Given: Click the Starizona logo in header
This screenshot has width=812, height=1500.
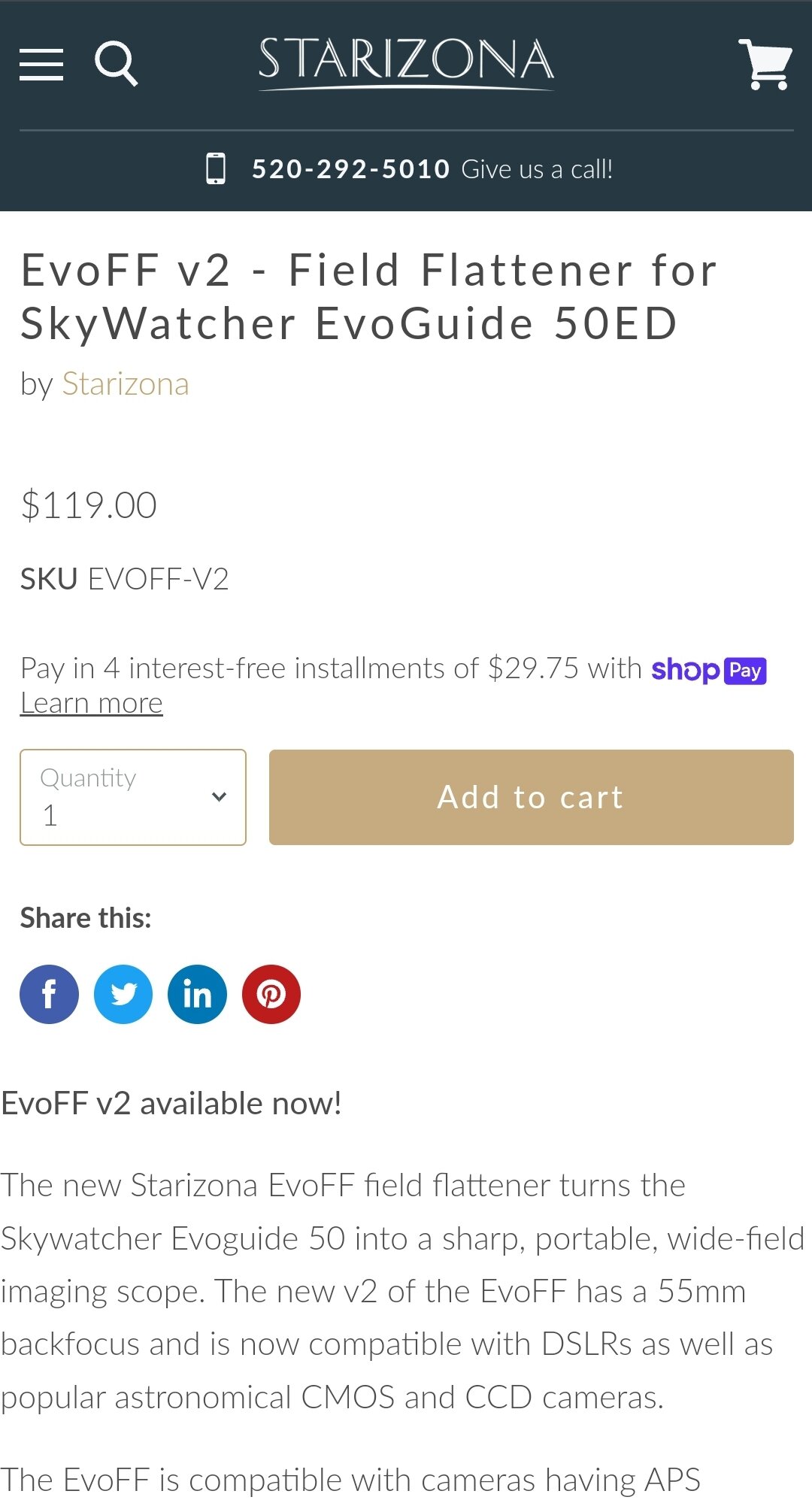Looking at the screenshot, I should click(x=406, y=62).
